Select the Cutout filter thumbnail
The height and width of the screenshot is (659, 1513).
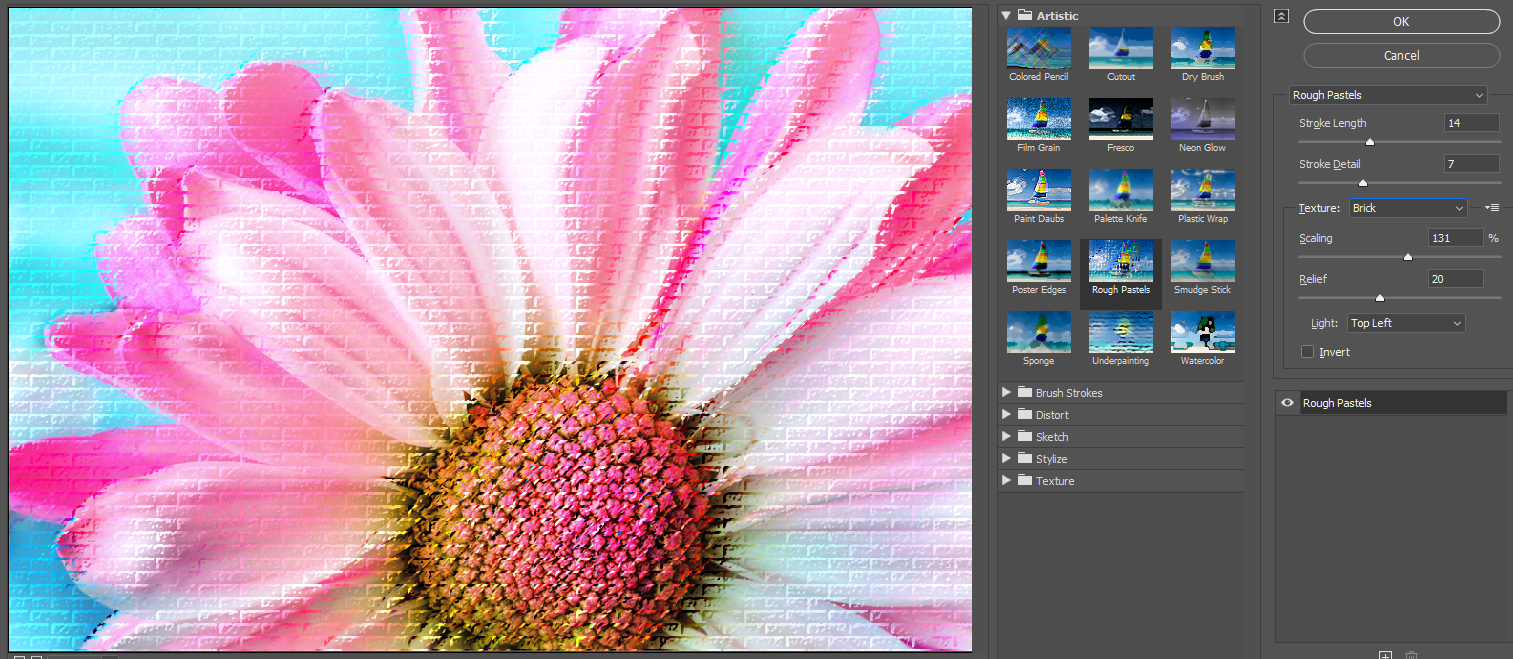point(1120,48)
